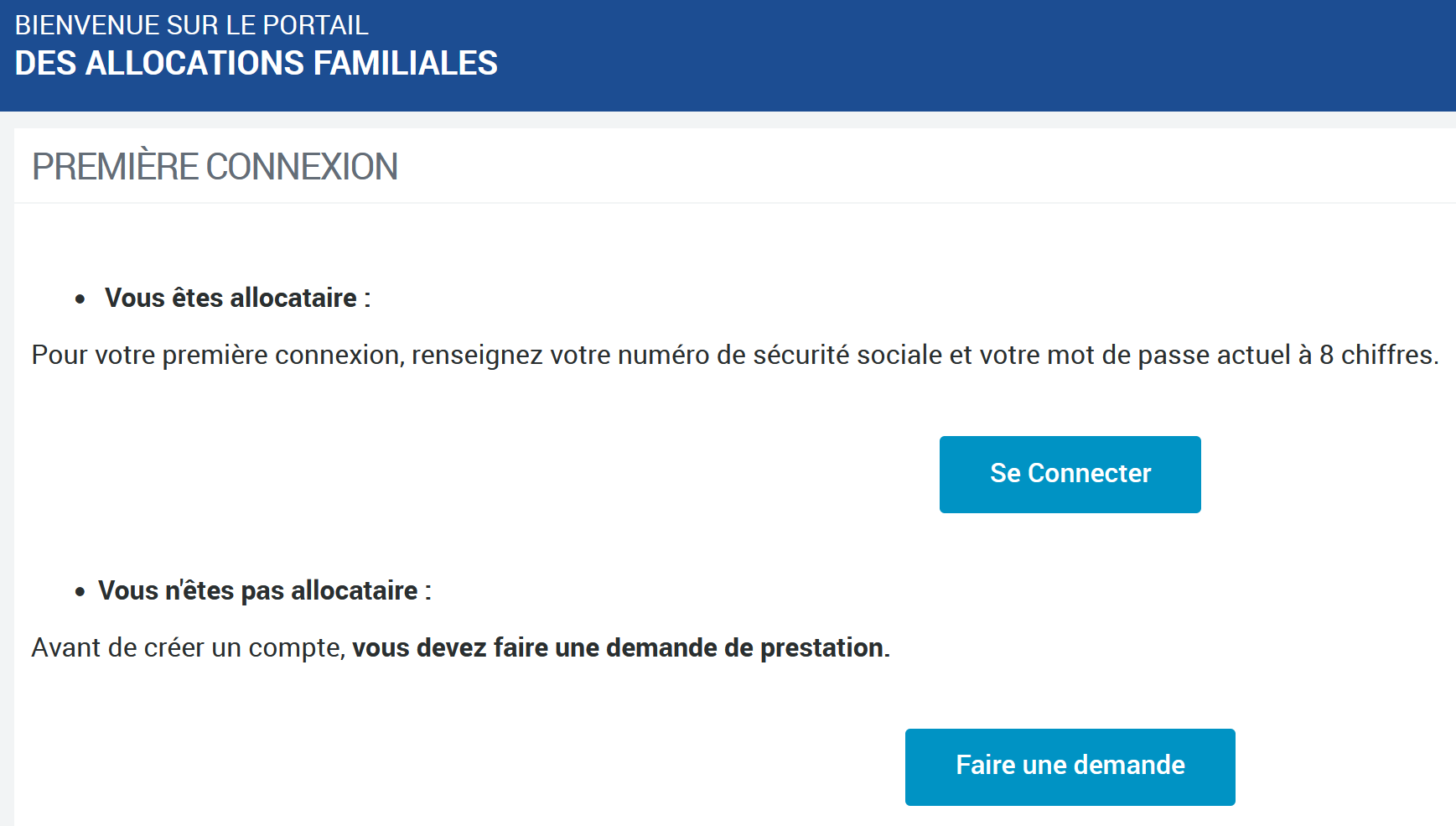Click the bullet point beside Vous êtes allocataire
This screenshot has height=826, width=1456.
tap(80, 298)
